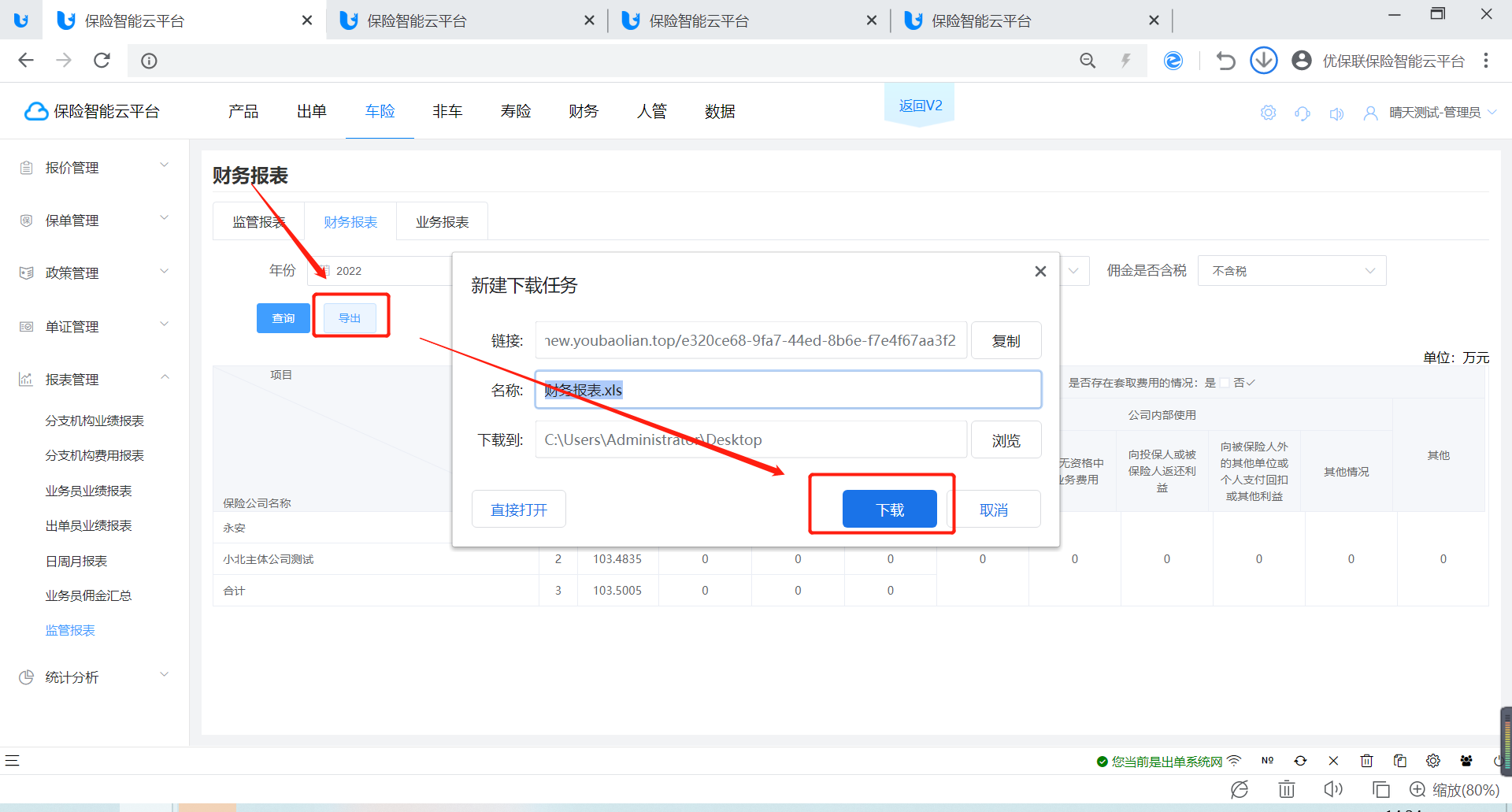Viewport: 1512px width, 812px height.
Task: Switch to the 监管报表 tab
Action: point(258,222)
